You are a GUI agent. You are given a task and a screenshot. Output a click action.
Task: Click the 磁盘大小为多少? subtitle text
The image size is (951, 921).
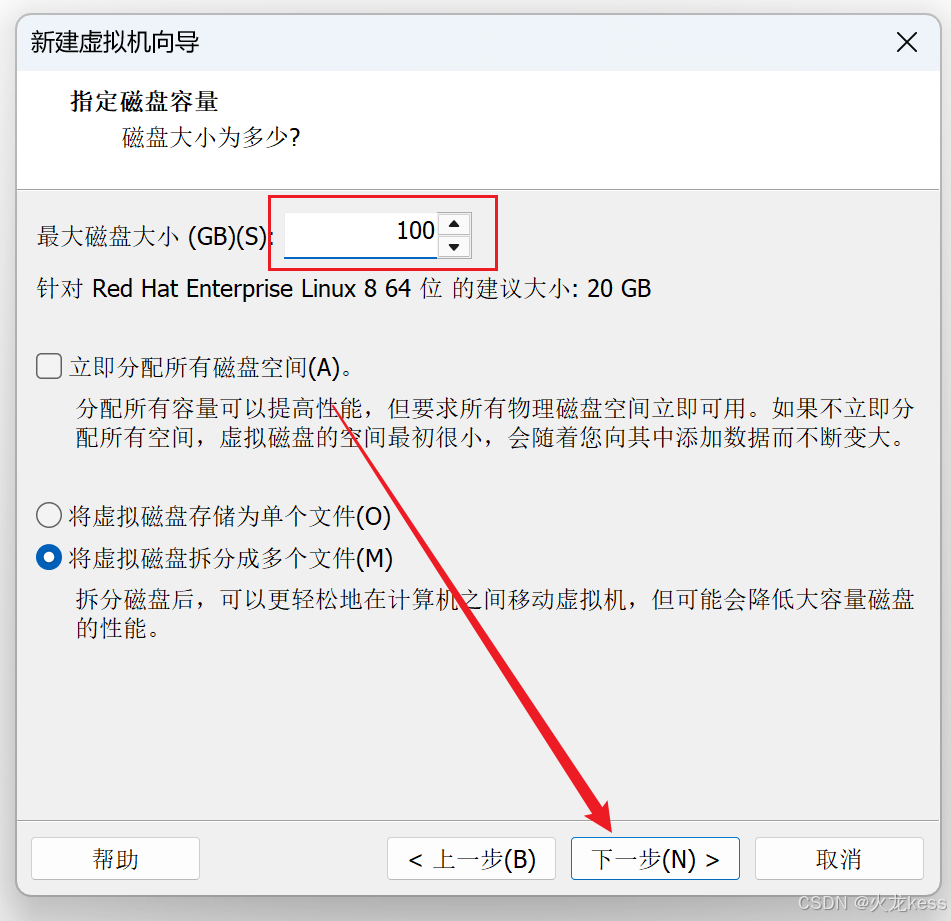pyautogui.click(x=211, y=138)
